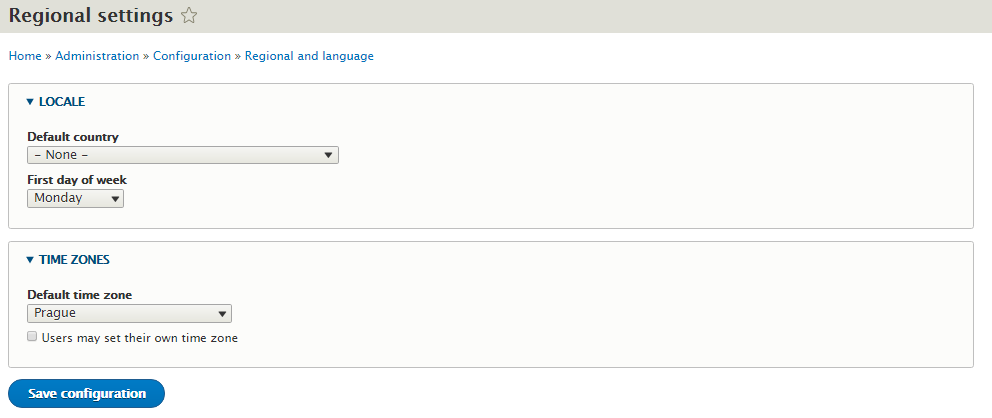Click the 'Users may set their own time zone' label
This screenshot has width=992, height=418.
tap(140, 338)
